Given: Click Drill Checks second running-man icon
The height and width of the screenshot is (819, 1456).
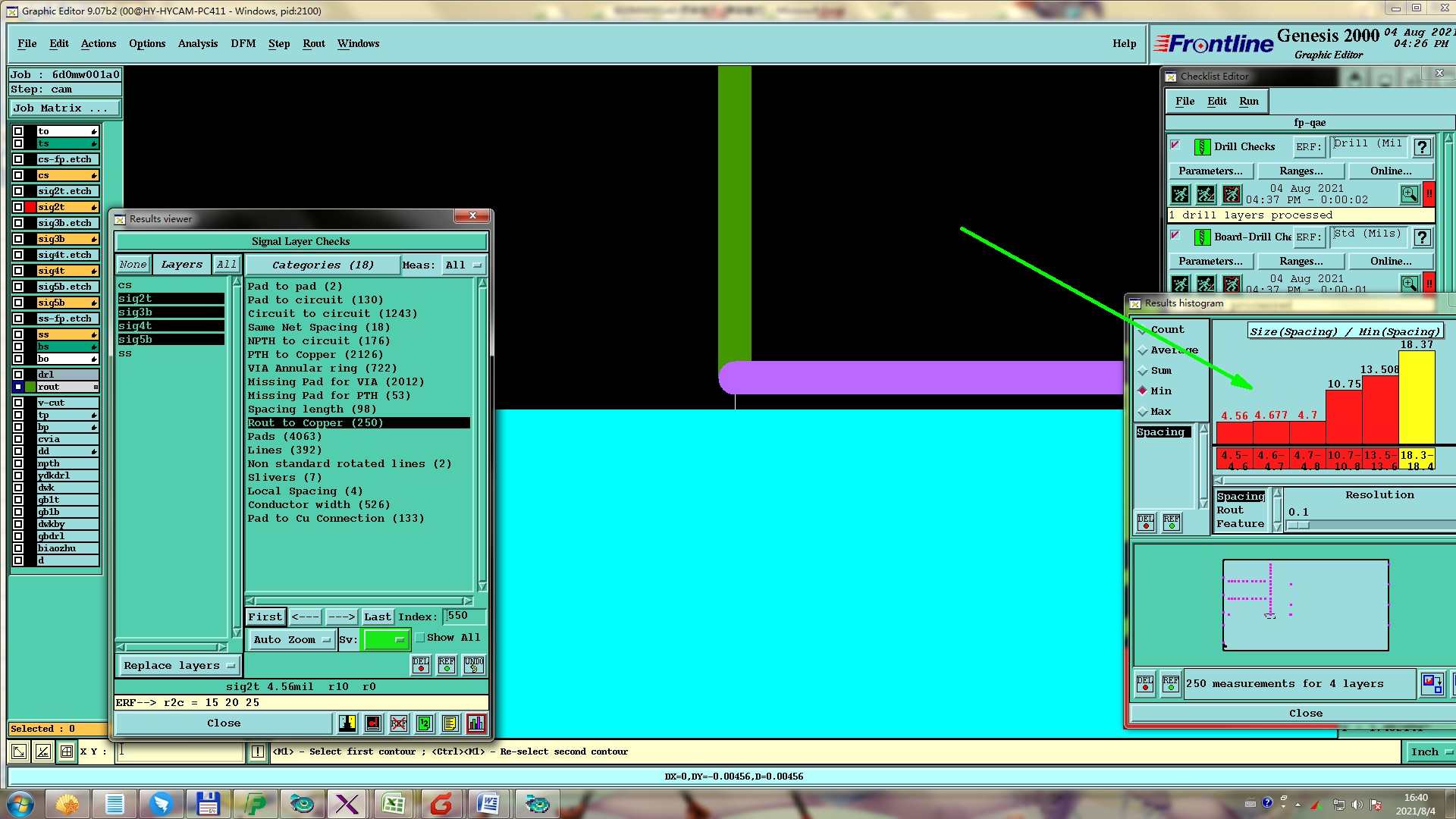Looking at the screenshot, I should click(x=1206, y=195).
